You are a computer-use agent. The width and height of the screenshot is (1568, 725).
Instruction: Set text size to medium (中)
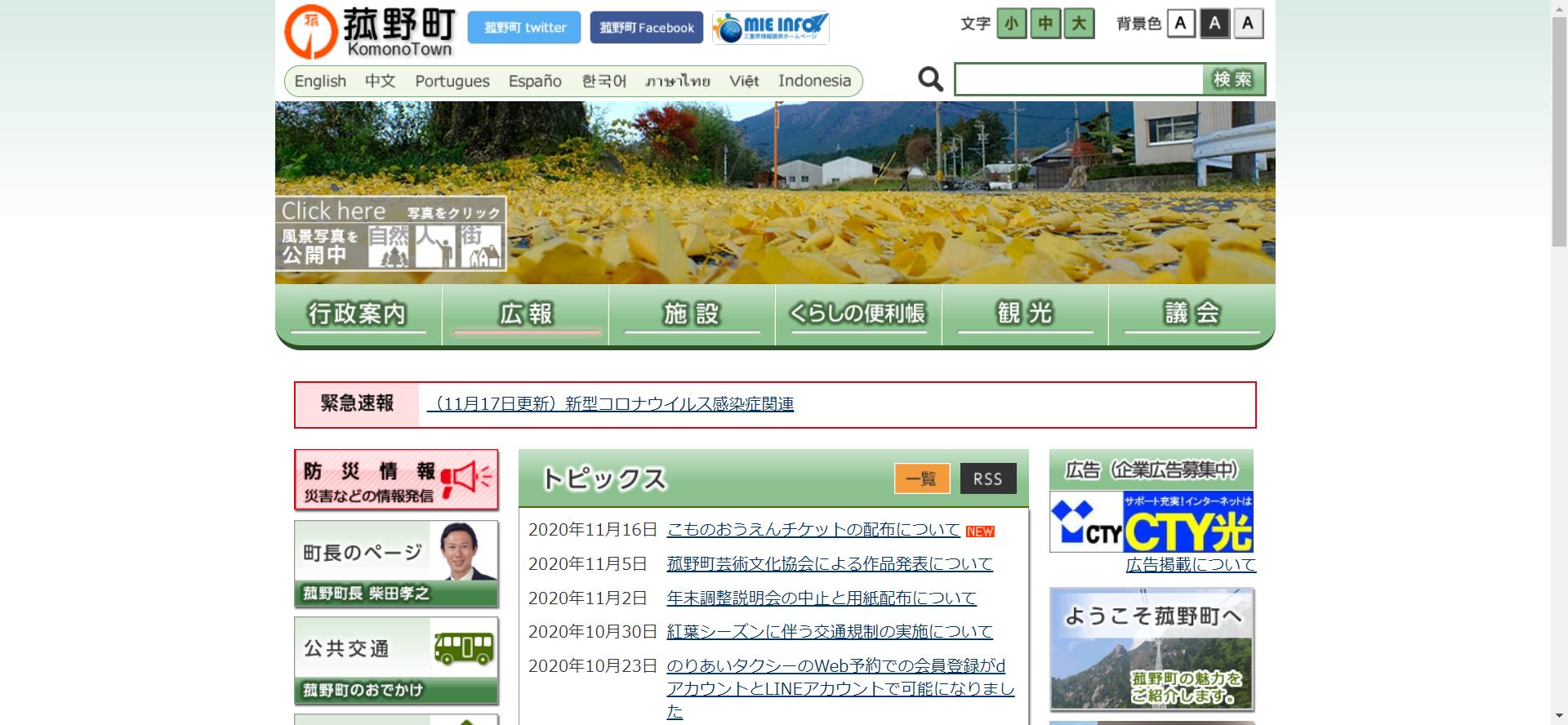point(1045,24)
